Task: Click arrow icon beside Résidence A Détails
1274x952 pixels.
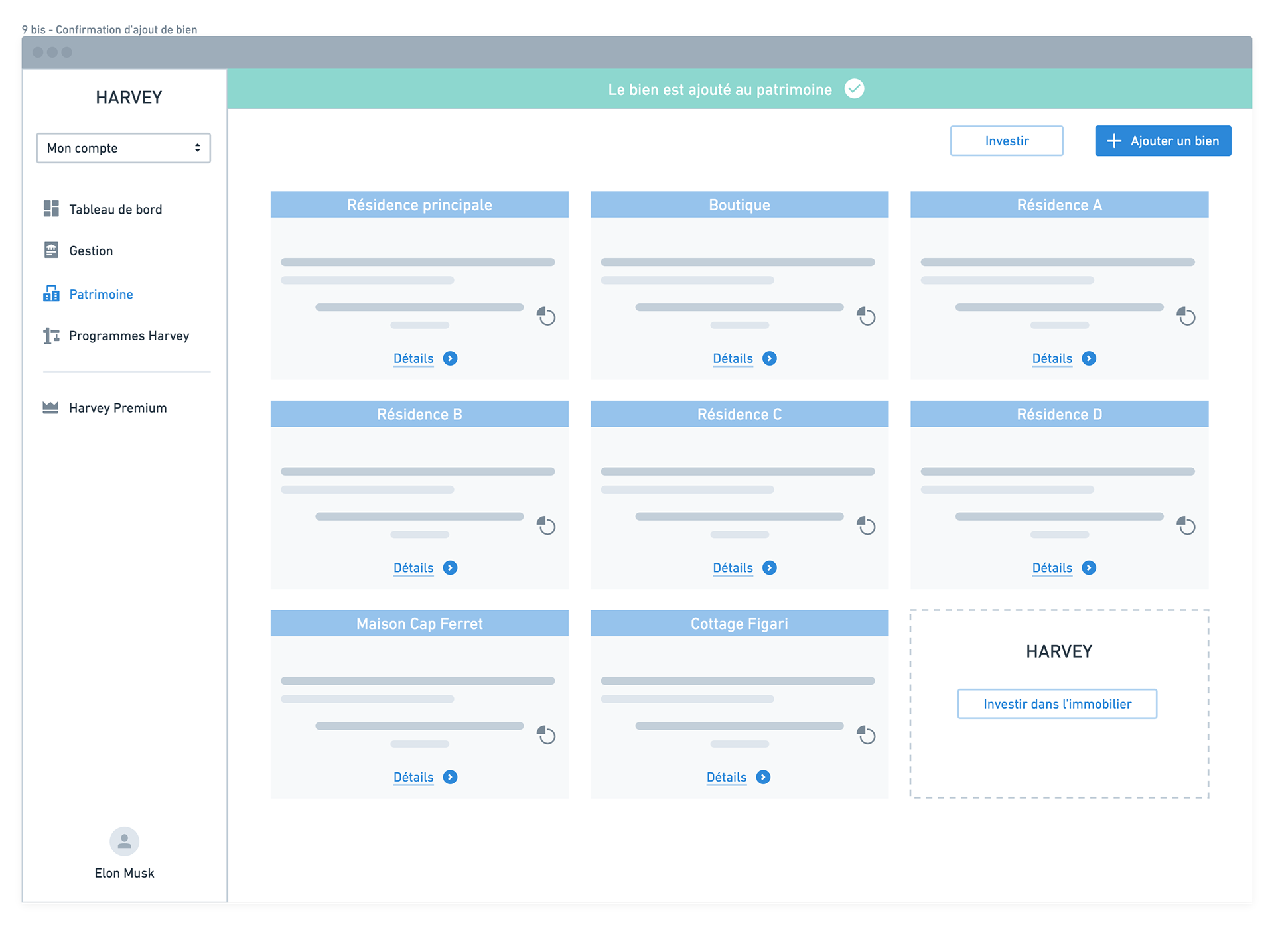Action: pyautogui.click(x=1089, y=358)
